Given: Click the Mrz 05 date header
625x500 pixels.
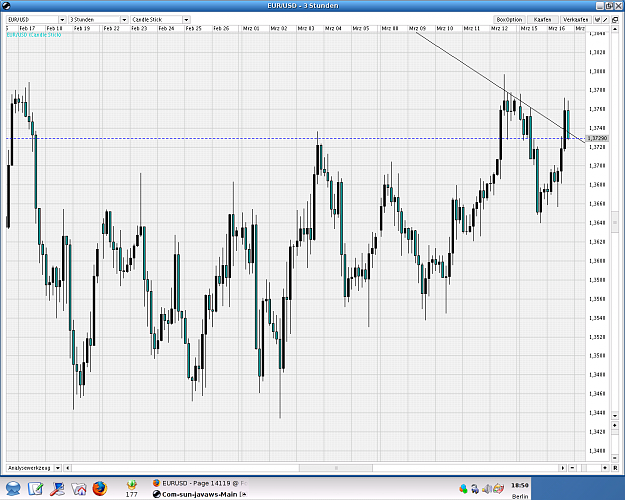Looking at the screenshot, I should pyautogui.click(x=361, y=28).
